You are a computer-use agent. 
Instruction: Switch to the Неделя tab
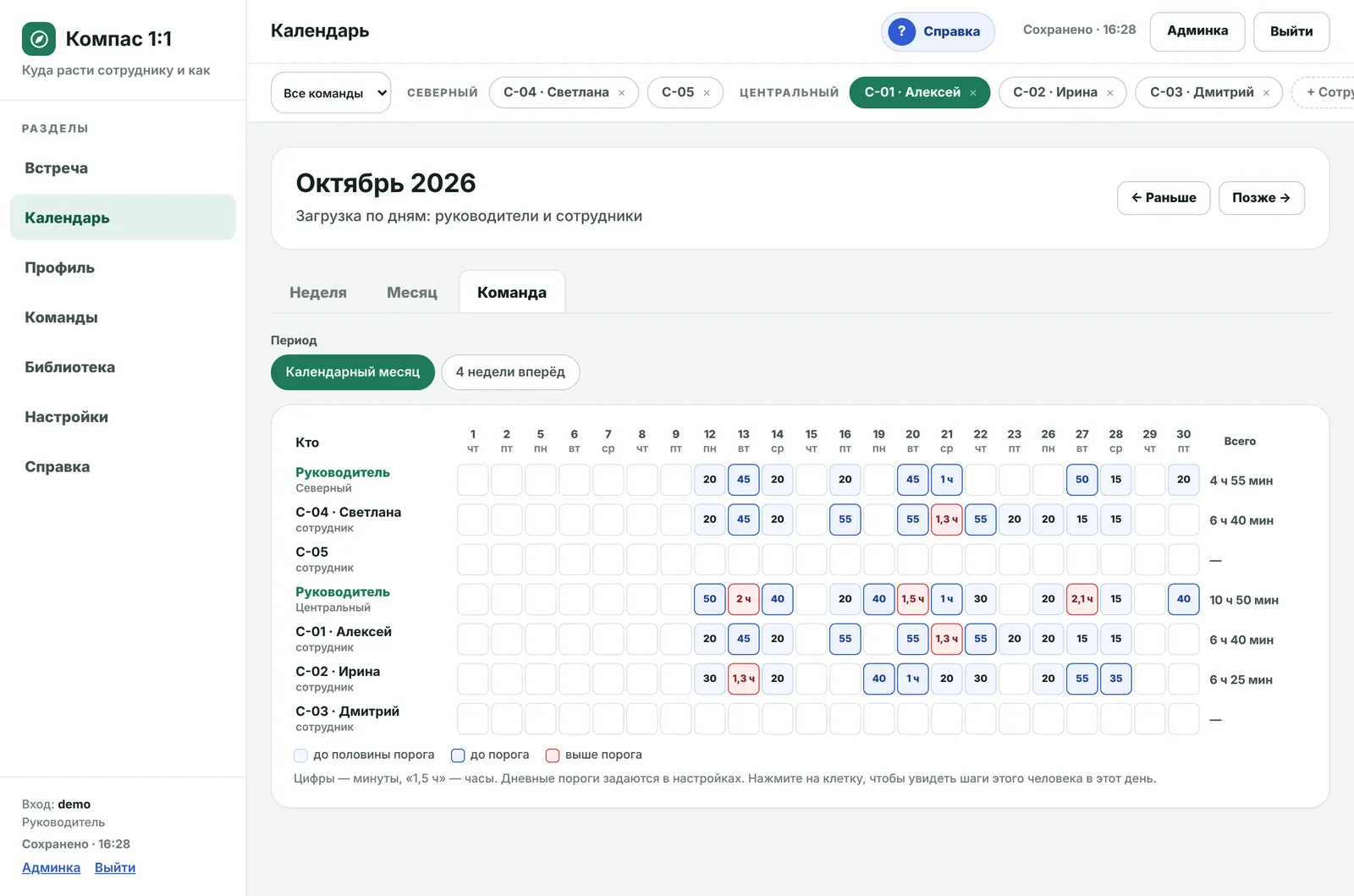click(x=318, y=293)
